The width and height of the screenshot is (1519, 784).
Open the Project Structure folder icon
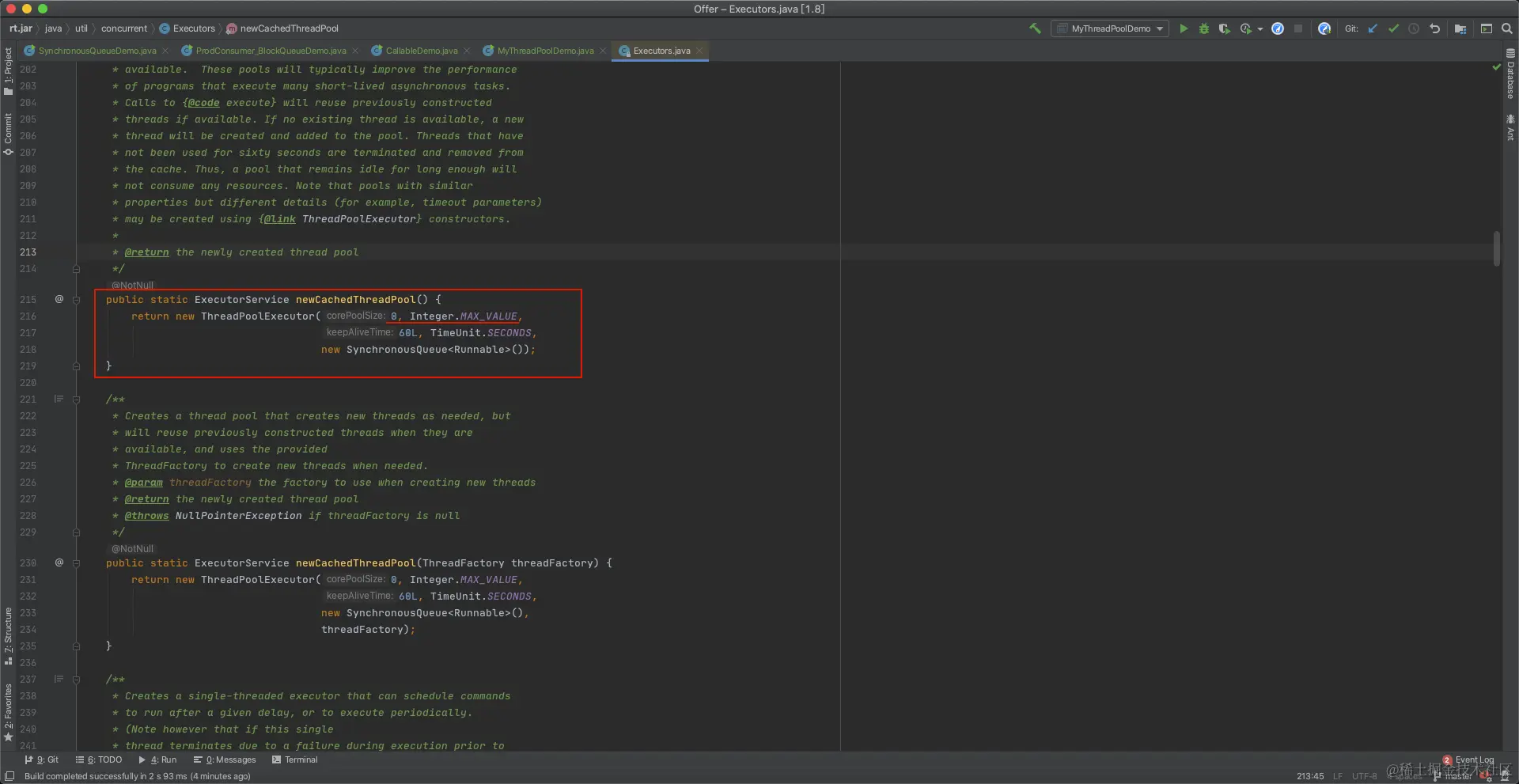click(x=1460, y=28)
